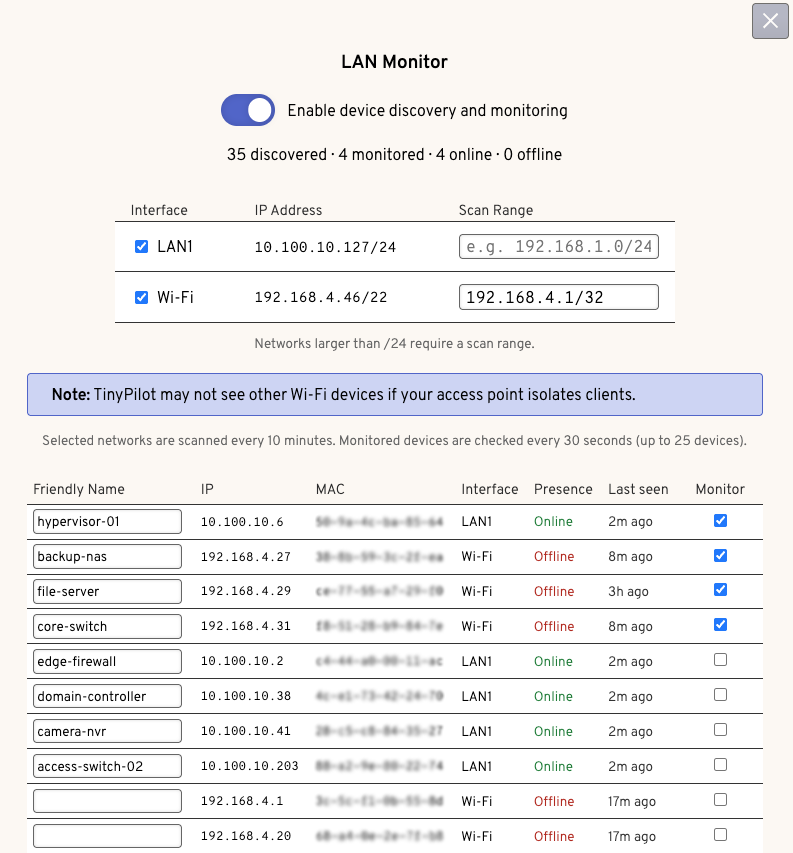Click IP address 192.168.4.31
This screenshot has height=853, width=793.
[246, 626]
